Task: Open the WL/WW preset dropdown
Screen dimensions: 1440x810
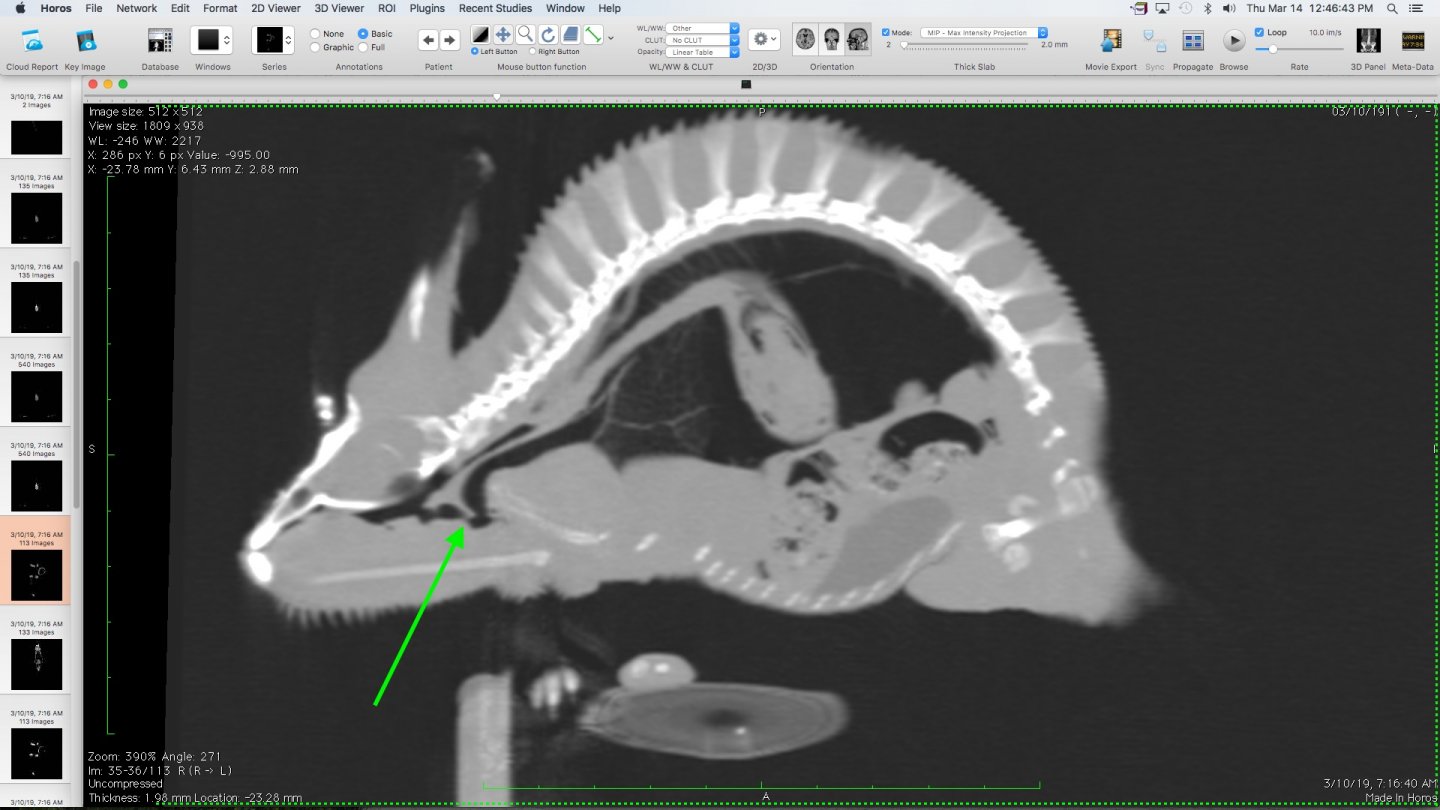Action: pyautogui.click(x=704, y=28)
